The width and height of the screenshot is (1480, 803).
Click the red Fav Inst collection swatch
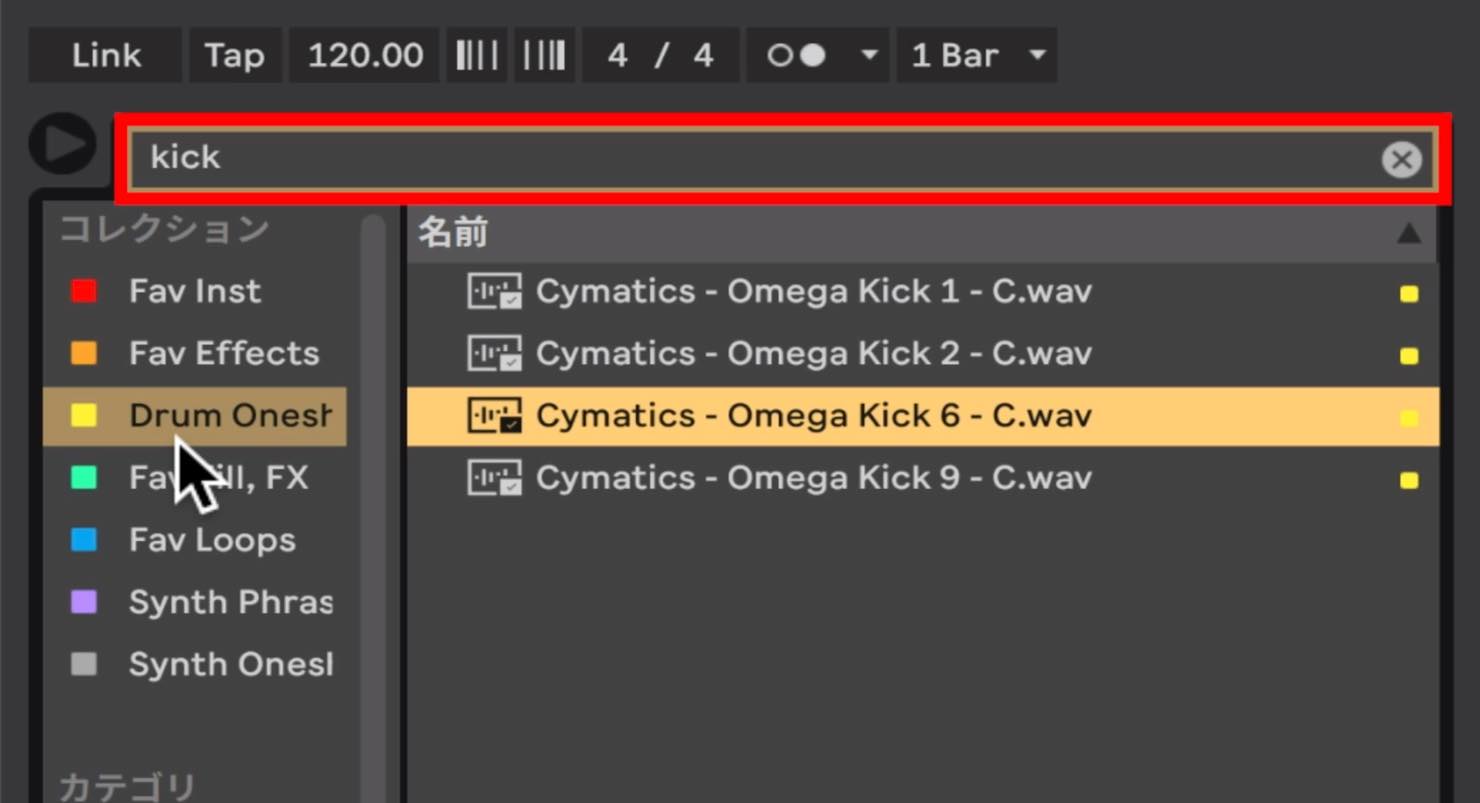(x=84, y=292)
